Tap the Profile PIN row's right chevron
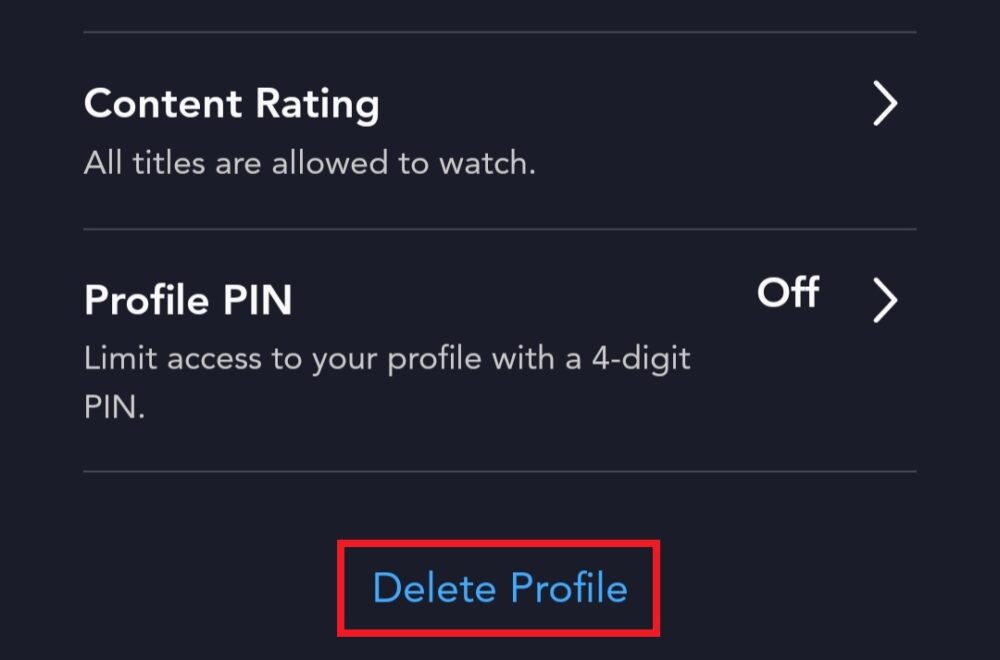1000x660 pixels. click(884, 301)
